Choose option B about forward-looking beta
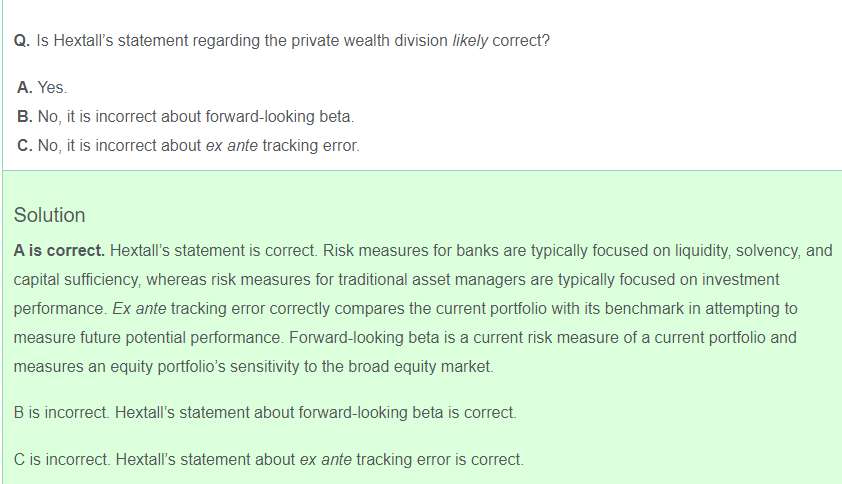This screenshot has height=484, width=842. 185,117
